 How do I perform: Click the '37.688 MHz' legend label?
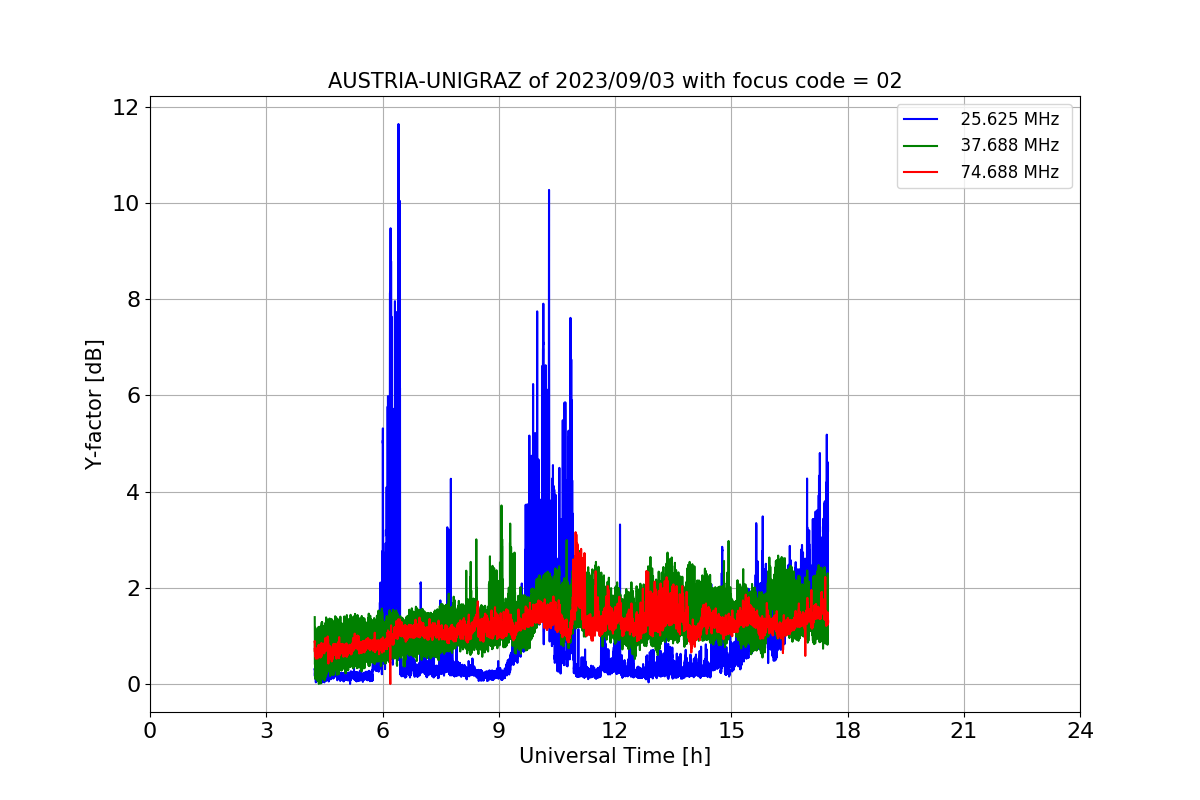(1009, 146)
